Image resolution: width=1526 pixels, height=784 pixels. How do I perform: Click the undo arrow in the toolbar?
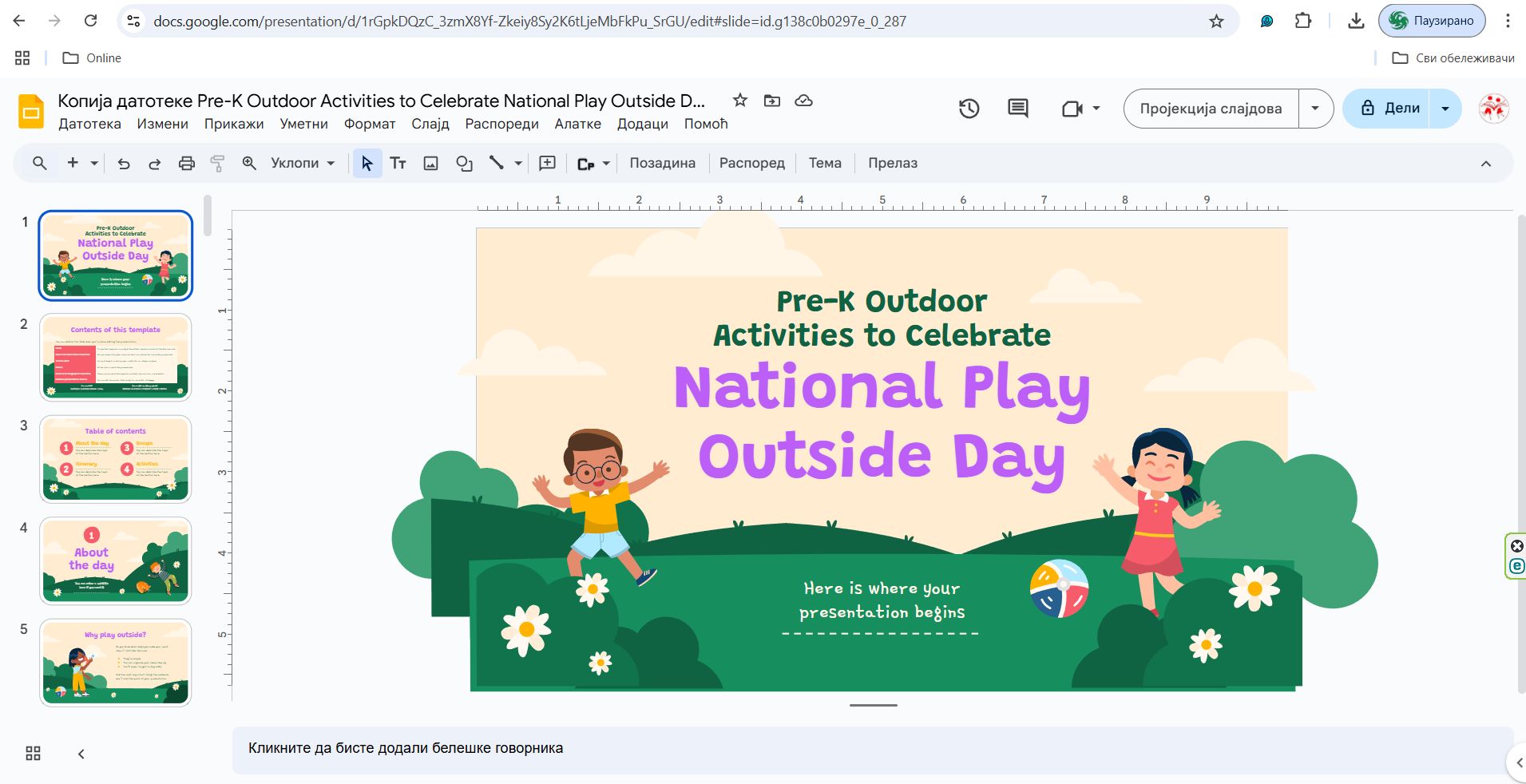pyautogui.click(x=124, y=164)
